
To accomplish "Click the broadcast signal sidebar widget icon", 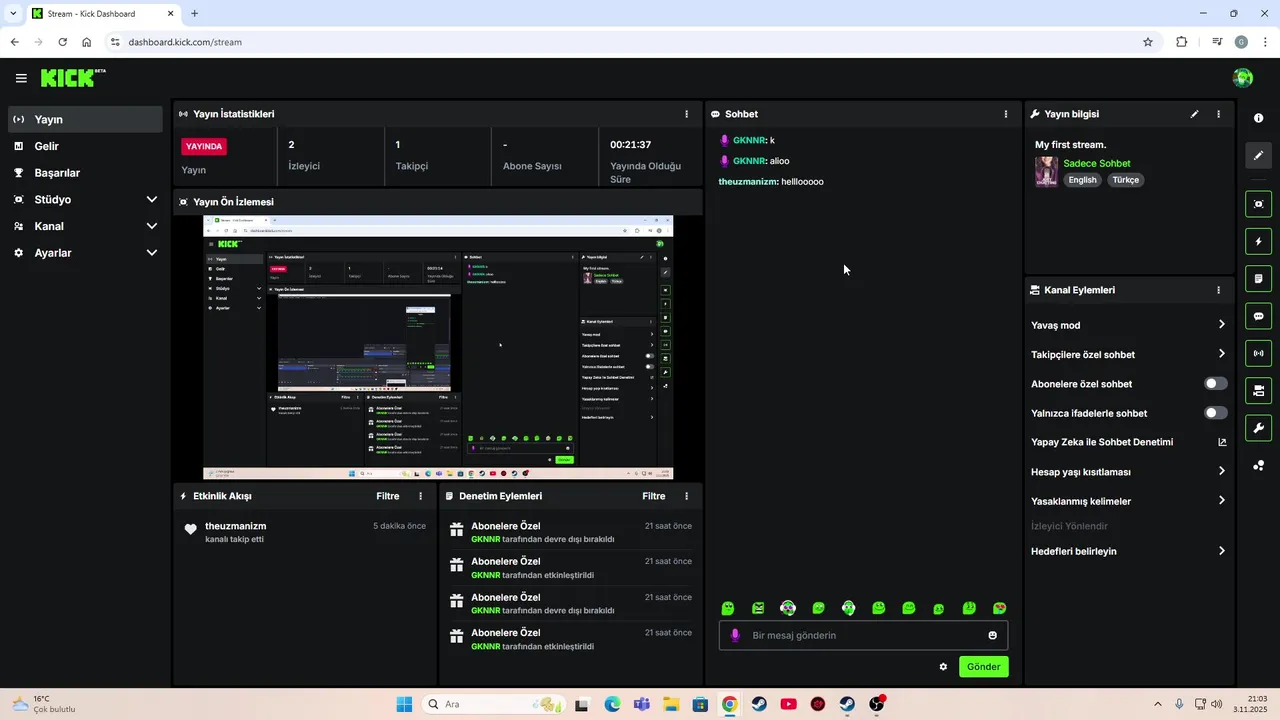I will point(1258,353).
